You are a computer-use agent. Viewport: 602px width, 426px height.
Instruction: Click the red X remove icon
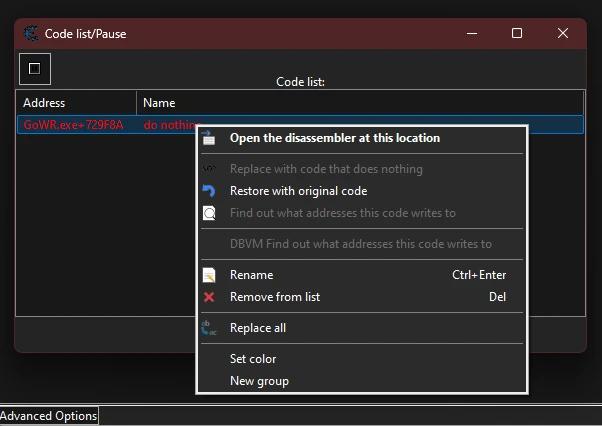(209, 297)
